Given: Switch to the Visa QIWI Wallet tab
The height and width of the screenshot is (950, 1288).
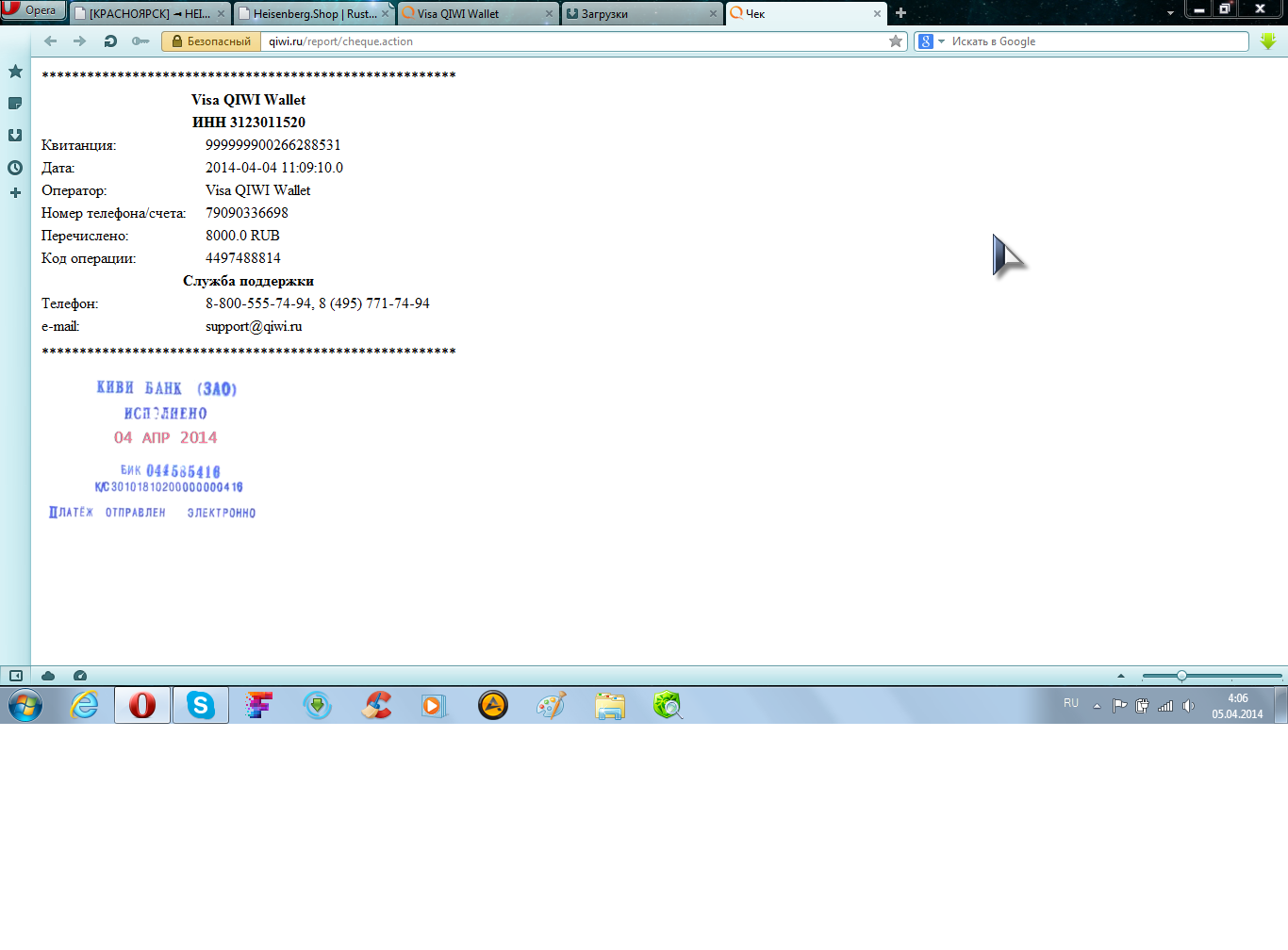Looking at the screenshot, I should 477,13.
